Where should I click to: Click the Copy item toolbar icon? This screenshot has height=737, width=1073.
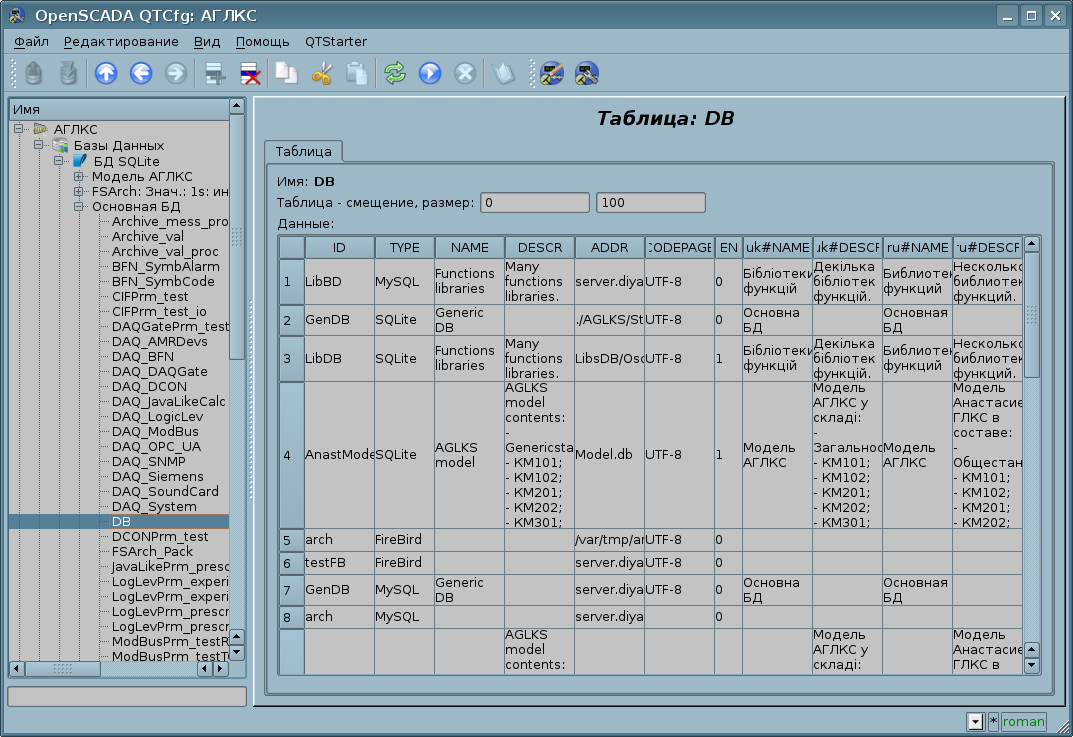[x=287, y=73]
